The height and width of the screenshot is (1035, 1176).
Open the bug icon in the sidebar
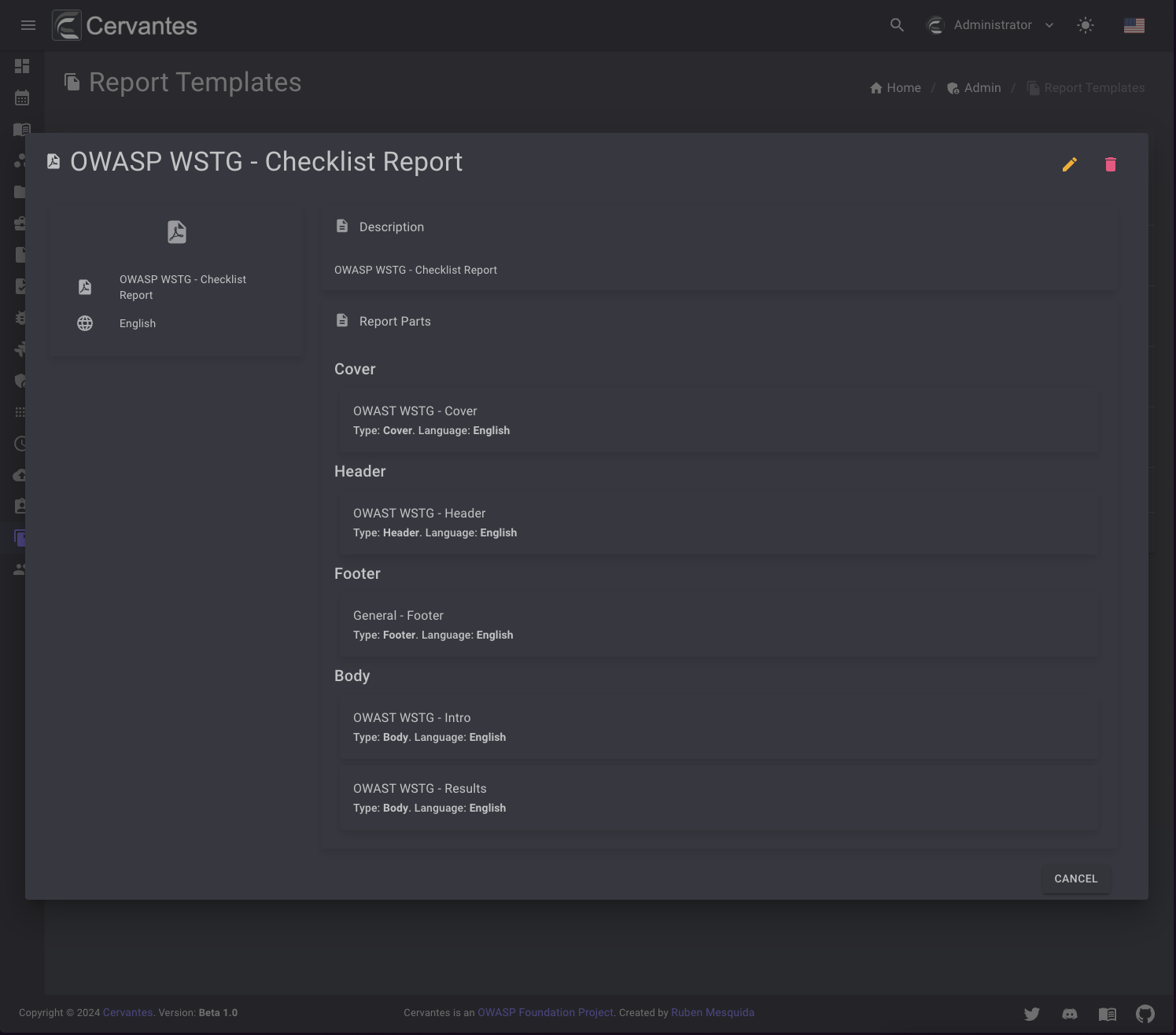pos(21,318)
